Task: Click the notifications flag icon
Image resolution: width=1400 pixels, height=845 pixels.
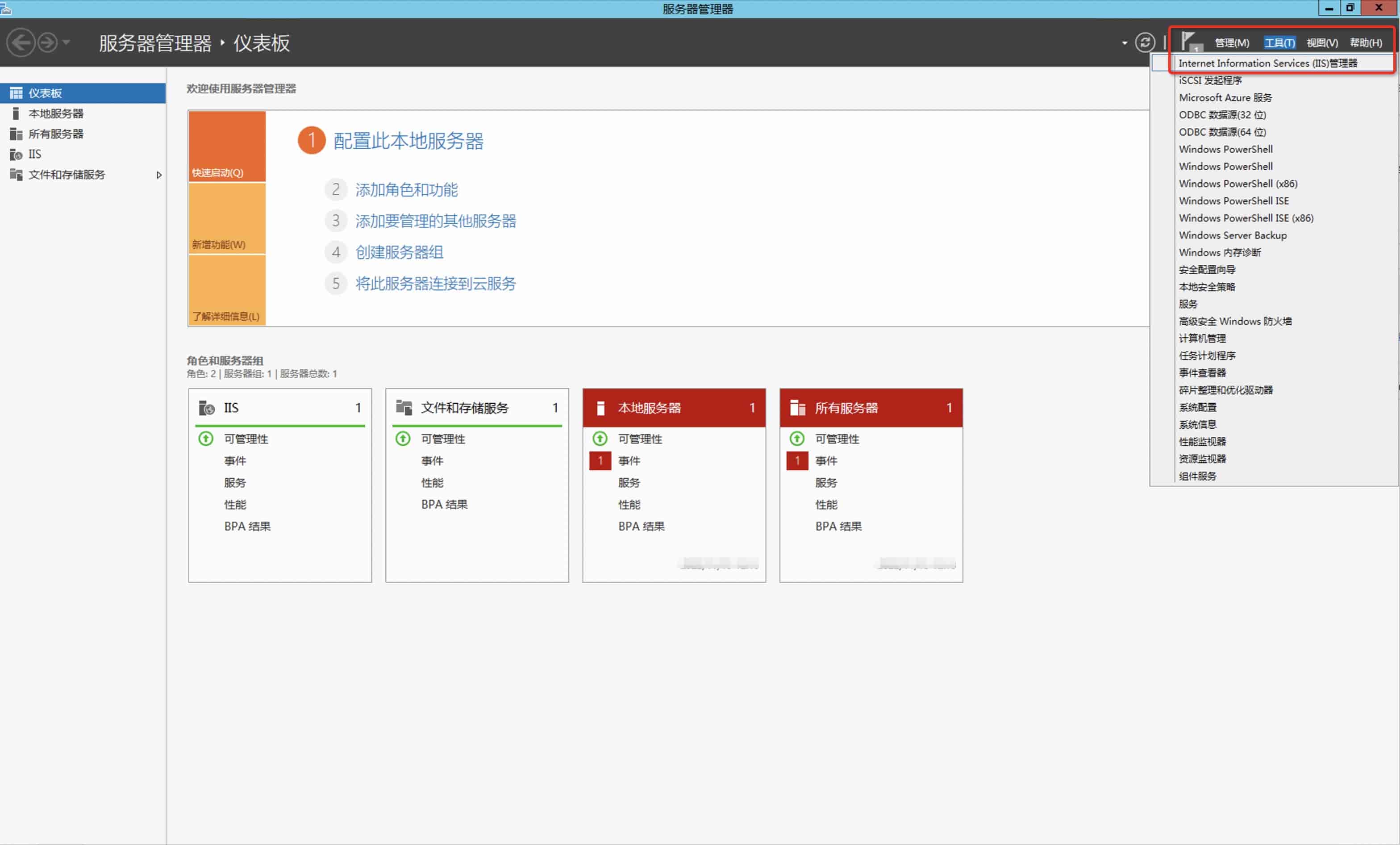Action: 1190,42
